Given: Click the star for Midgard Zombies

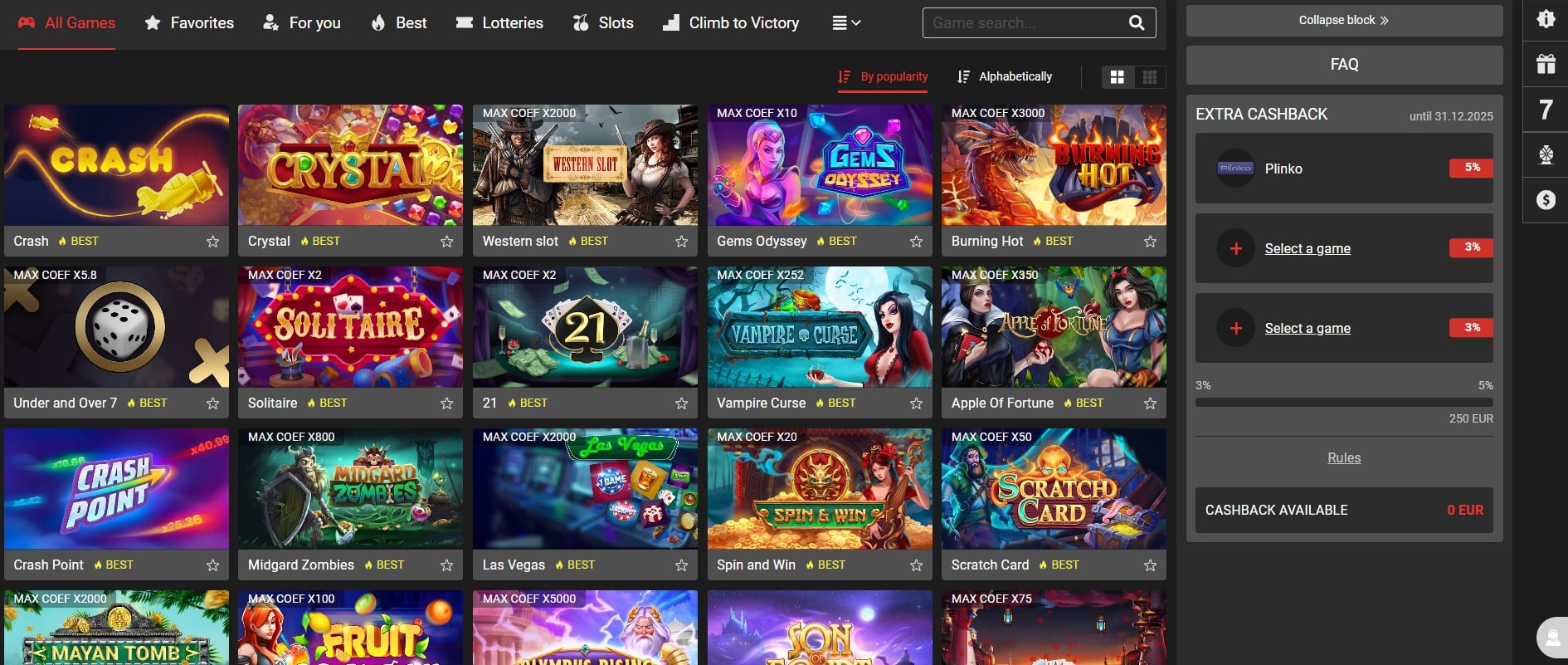Looking at the screenshot, I should 446,565.
